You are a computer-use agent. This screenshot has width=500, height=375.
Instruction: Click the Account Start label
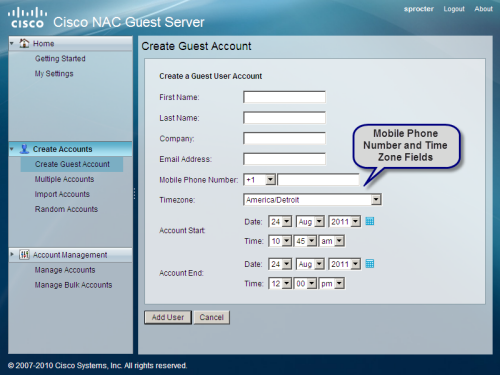182,230
